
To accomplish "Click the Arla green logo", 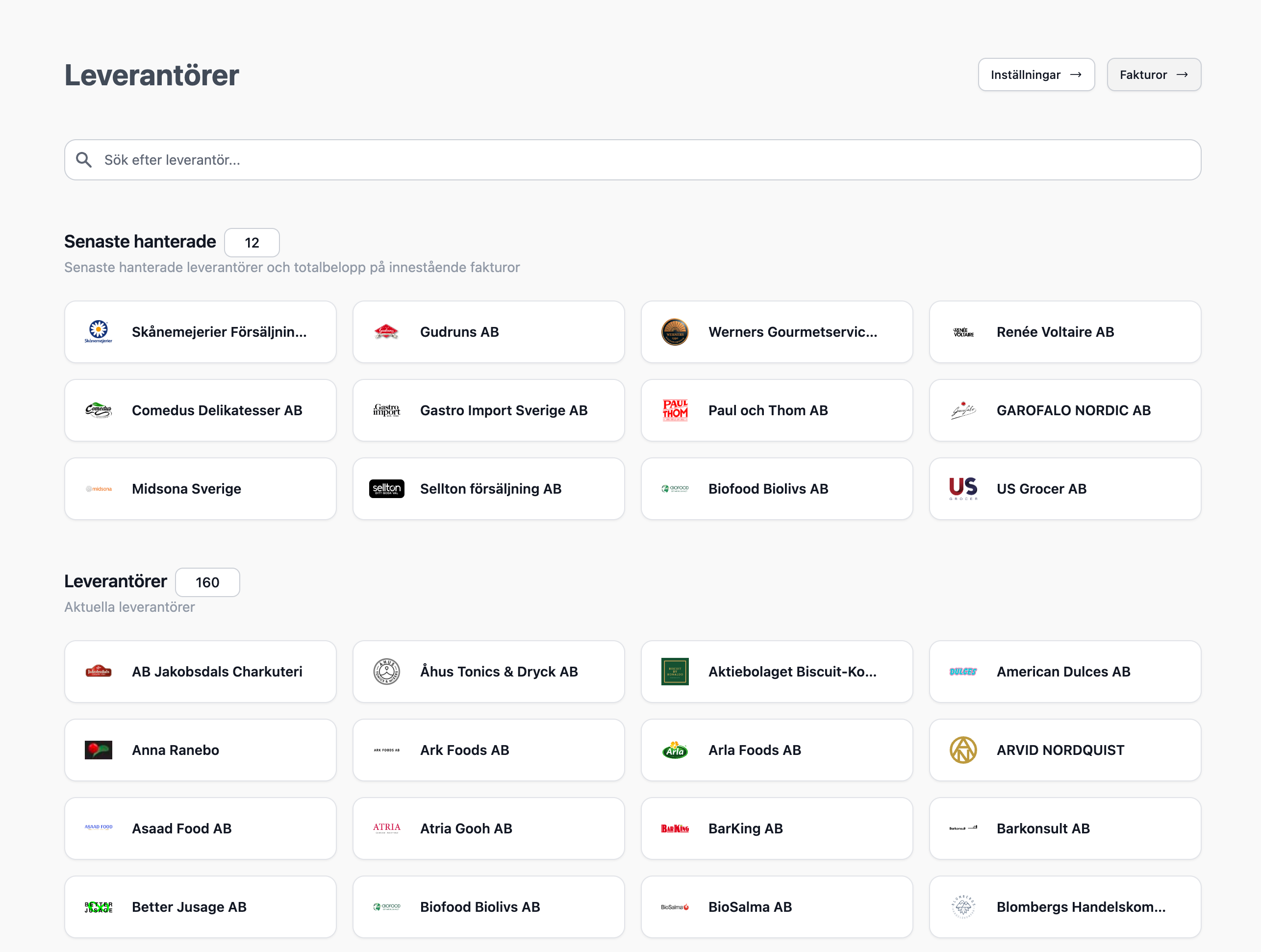I will click(x=675, y=750).
